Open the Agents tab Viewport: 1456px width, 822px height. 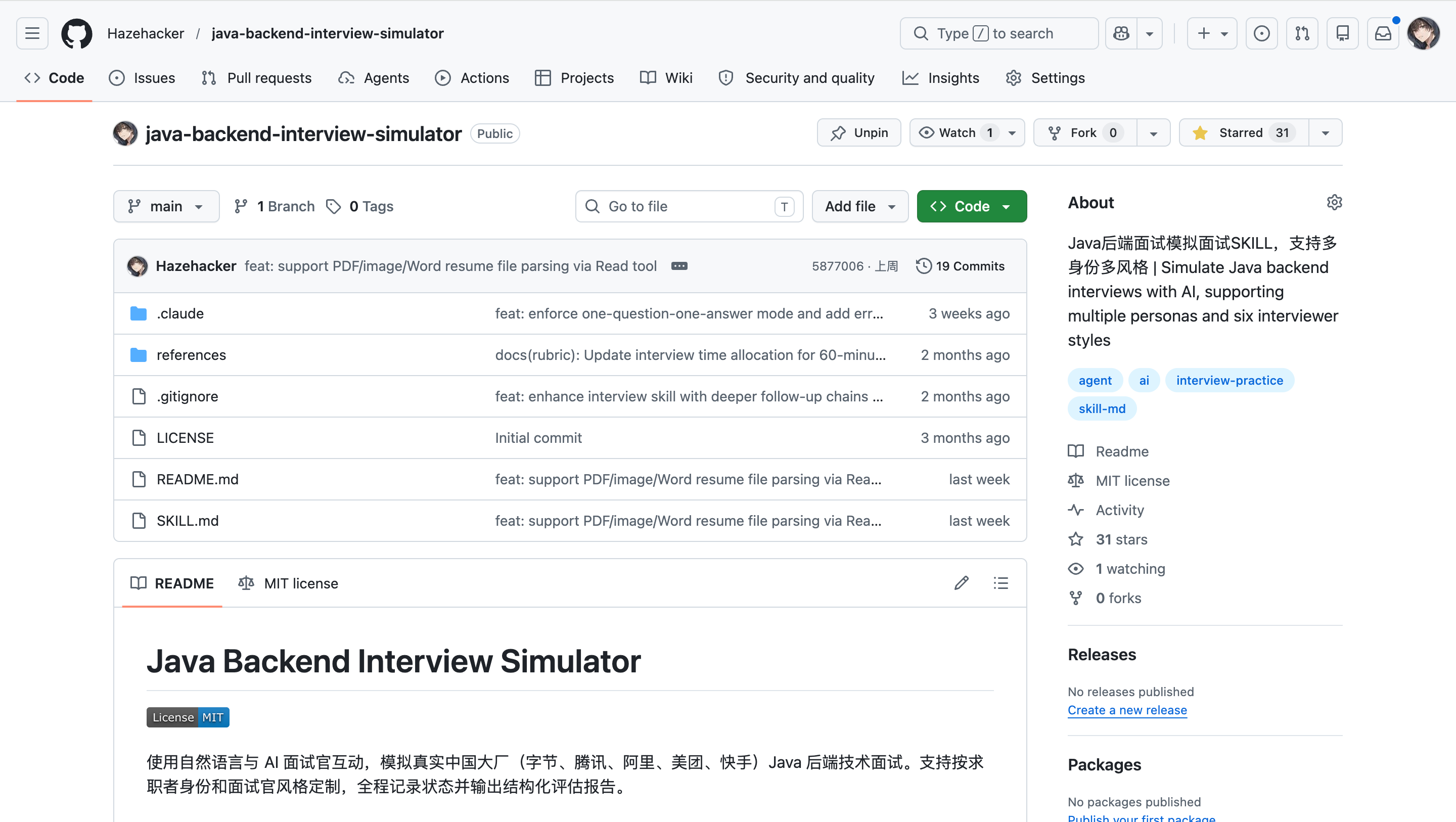point(374,77)
